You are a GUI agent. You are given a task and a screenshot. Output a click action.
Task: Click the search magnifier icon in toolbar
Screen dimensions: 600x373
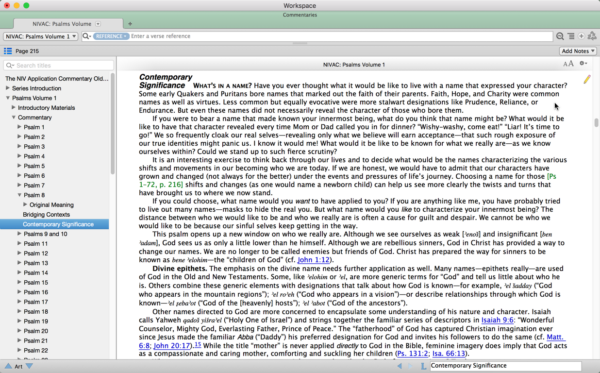point(560,36)
